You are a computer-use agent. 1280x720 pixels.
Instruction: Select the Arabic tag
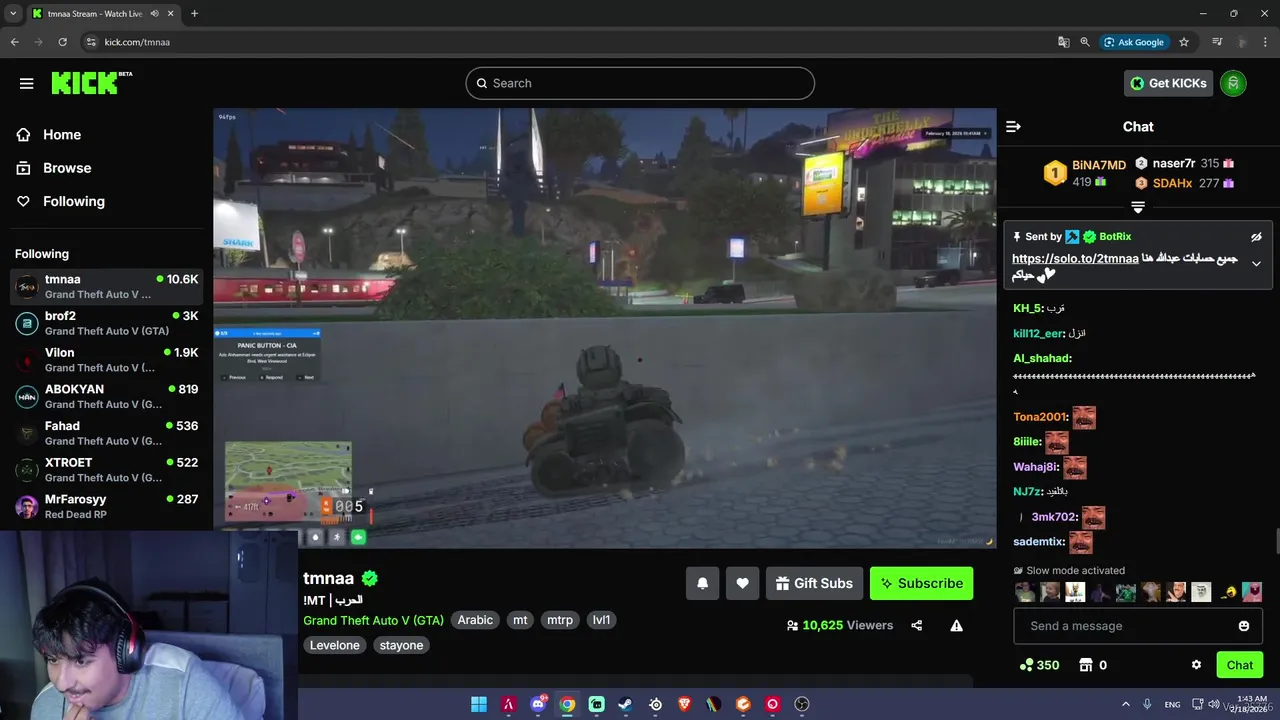pos(475,620)
